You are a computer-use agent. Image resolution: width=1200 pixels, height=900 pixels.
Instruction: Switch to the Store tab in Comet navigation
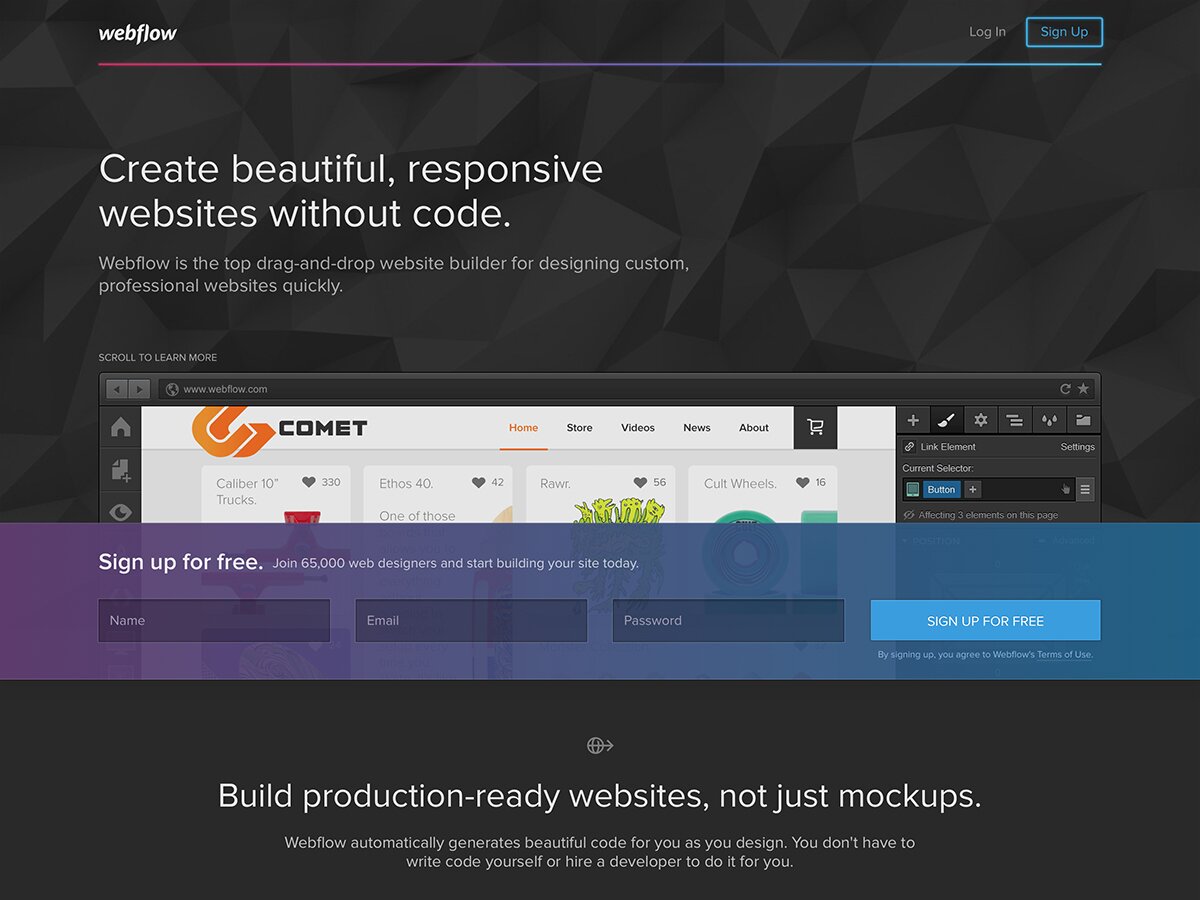tap(579, 427)
